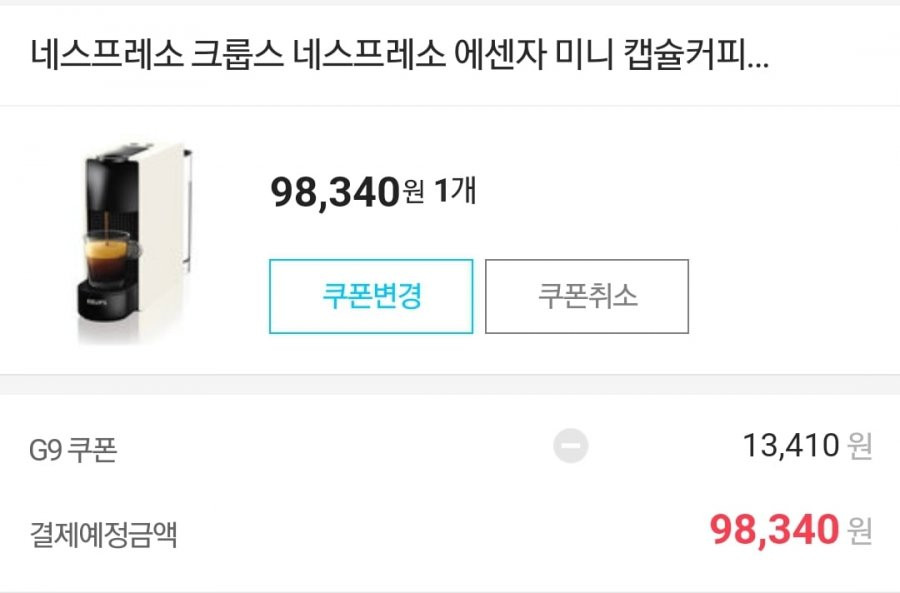The width and height of the screenshot is (900, 593).
Task: Click the small 원 beside the black item price
Action: pos(413,191)
